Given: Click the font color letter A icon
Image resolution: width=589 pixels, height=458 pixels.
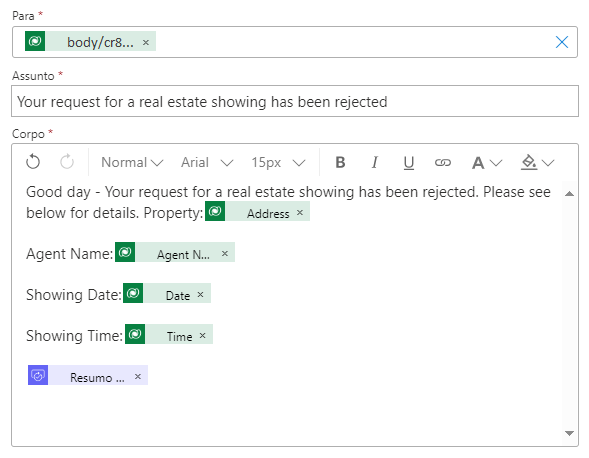Looking at the screenshot, I should [478, 163].
